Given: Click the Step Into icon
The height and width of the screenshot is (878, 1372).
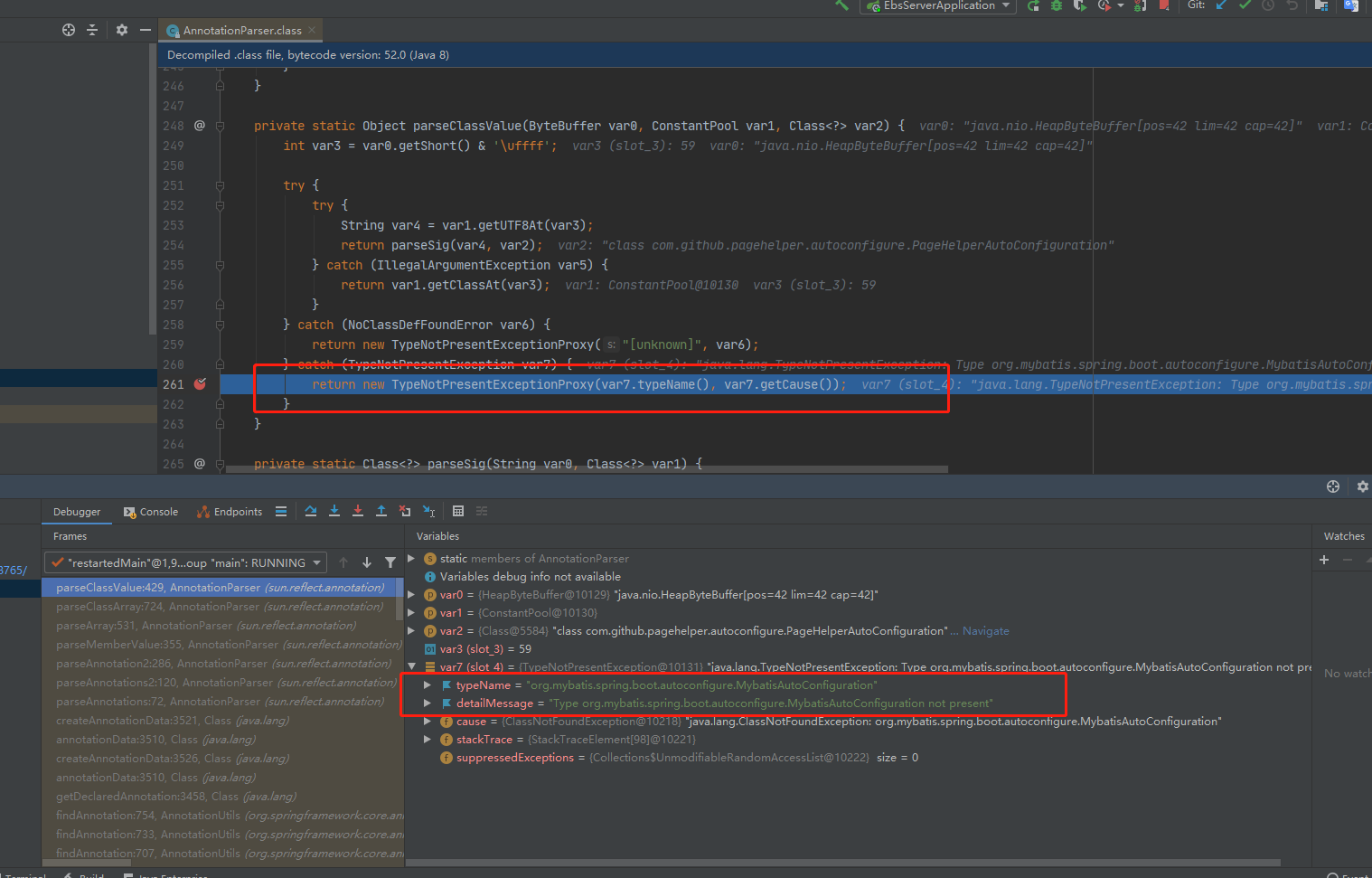Looking at the screenshot, I should point(334,512).
